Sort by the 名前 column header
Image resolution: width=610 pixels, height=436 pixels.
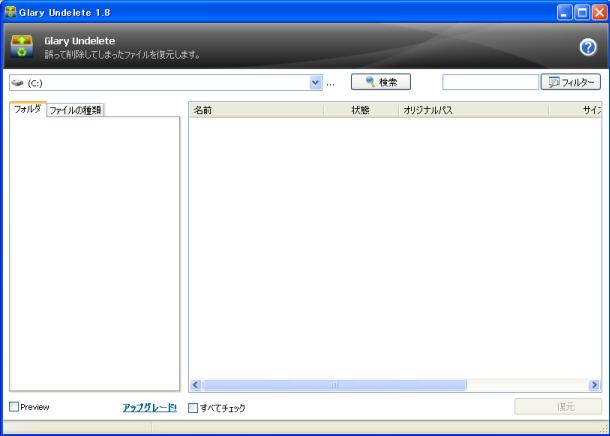click(x=256, y=110)
